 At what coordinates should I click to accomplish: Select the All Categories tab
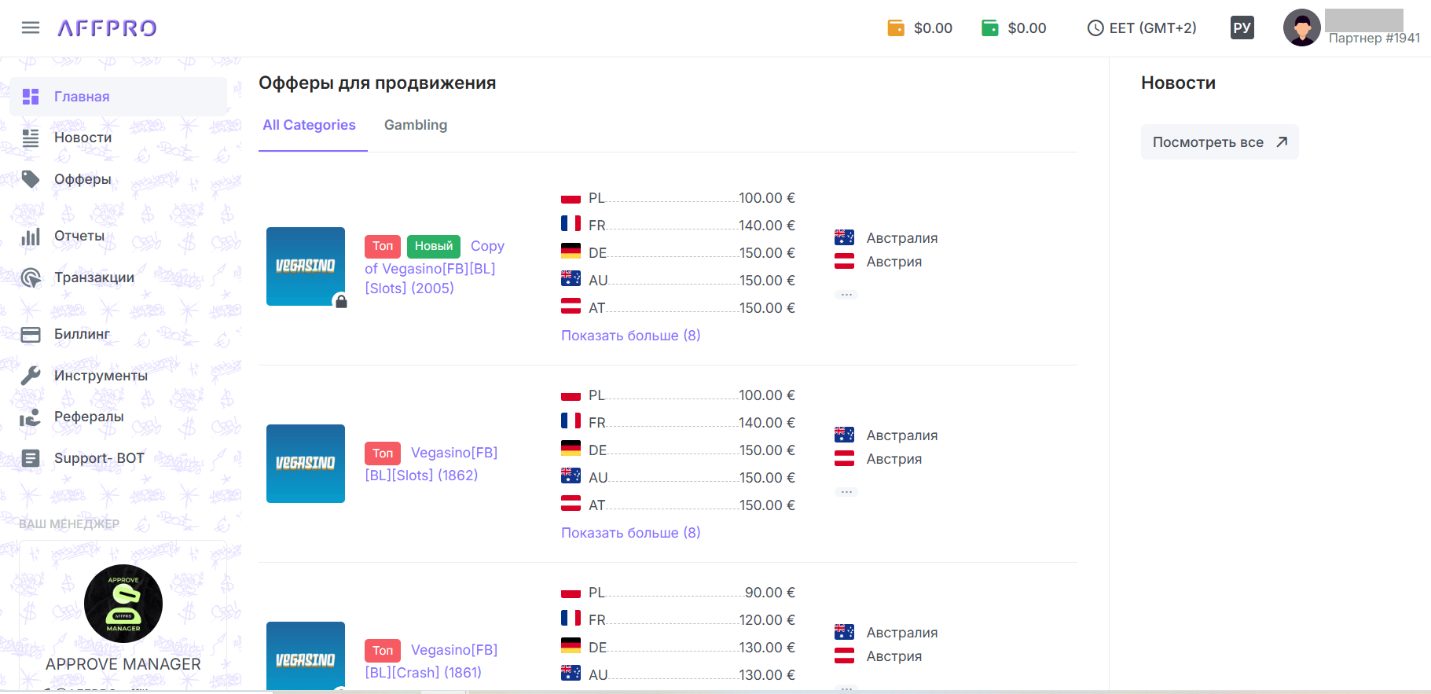click(x=309, y=126)
